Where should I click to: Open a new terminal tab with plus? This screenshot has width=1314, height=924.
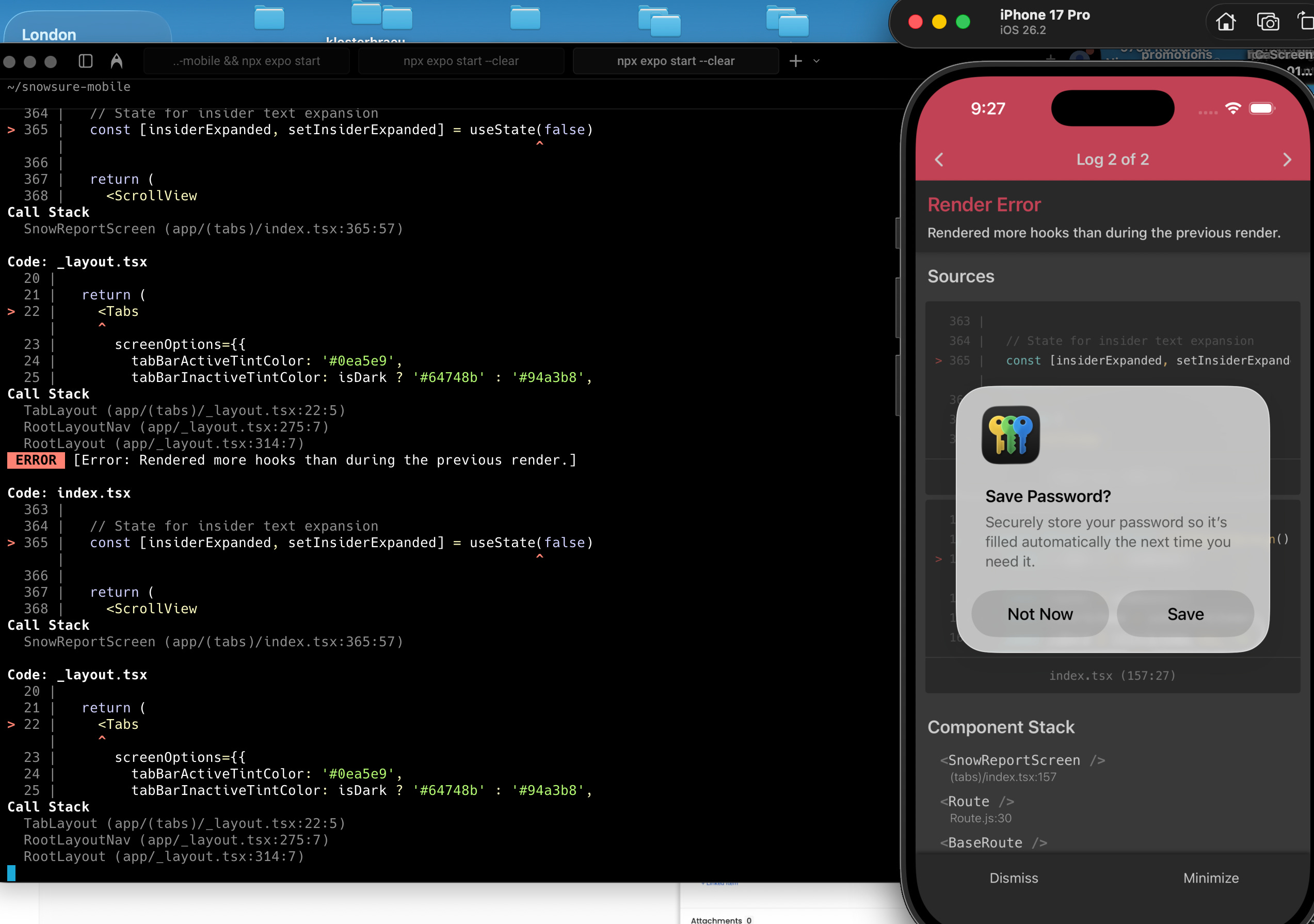pos(795,61)
